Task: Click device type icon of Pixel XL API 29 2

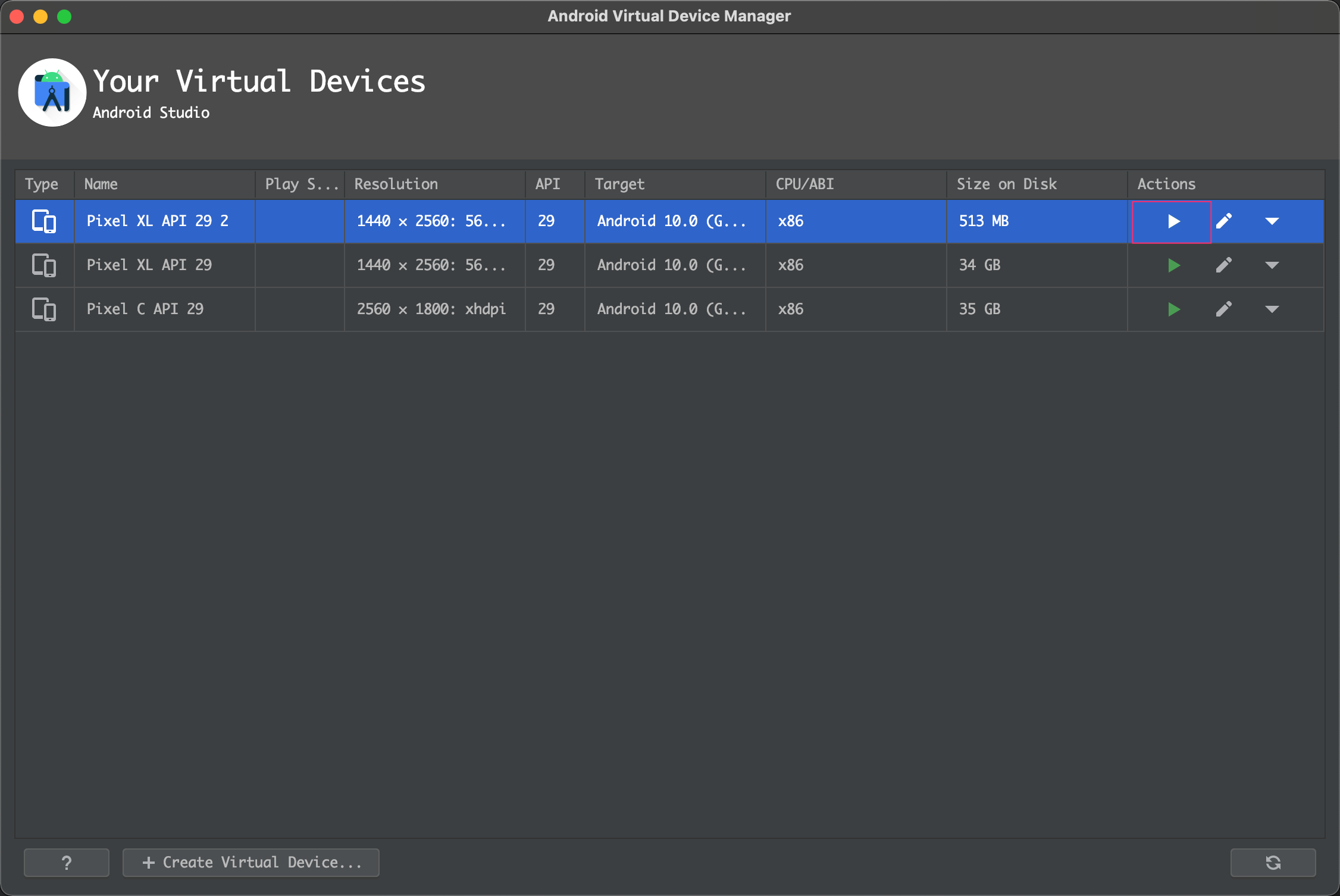Action: tap(44, 221)
